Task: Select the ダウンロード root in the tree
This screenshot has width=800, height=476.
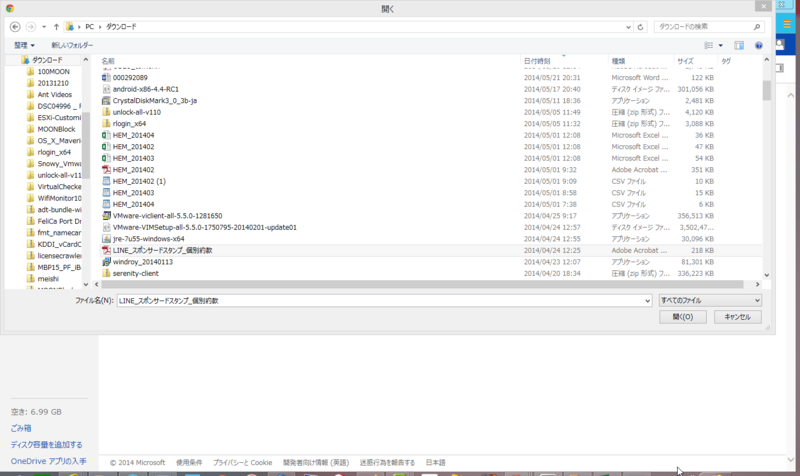Action: (x=47, y=60)
